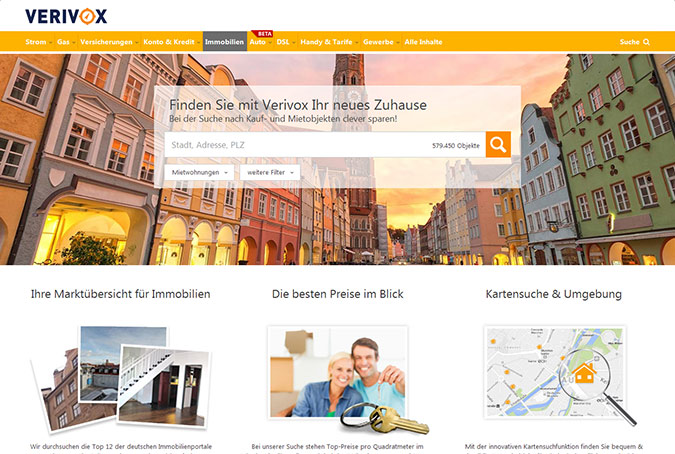Click the red BETA badge above Auto
The height and width of the screenshot is (454, 675).
(263, 34)
